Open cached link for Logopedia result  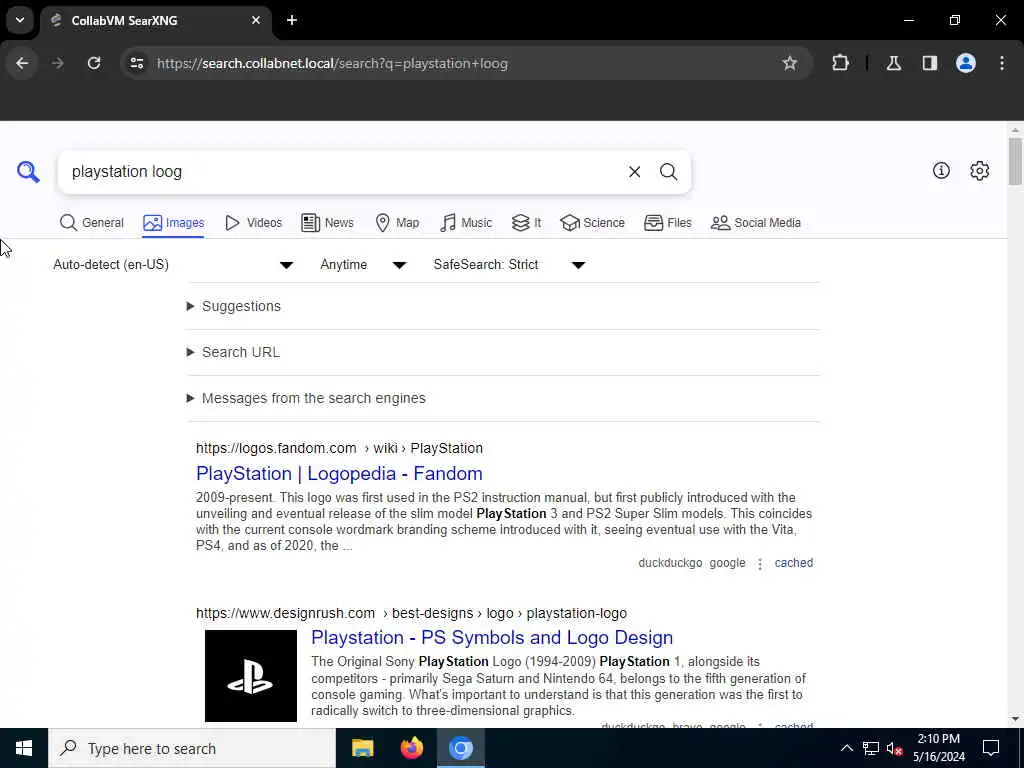pos(793,563)
